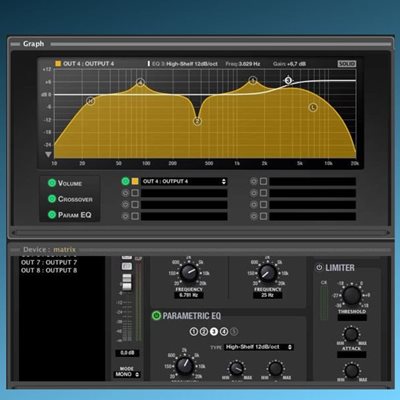Check the color box of second left-column row
The height and width of the screenshot is (400, 400).
pos(135,193)
